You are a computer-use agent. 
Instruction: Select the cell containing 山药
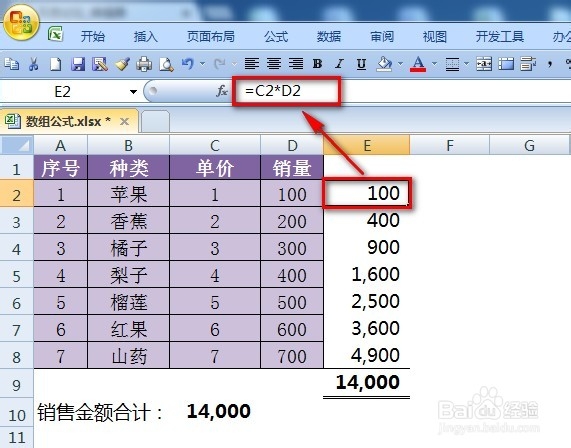click(x=129, y=355)
